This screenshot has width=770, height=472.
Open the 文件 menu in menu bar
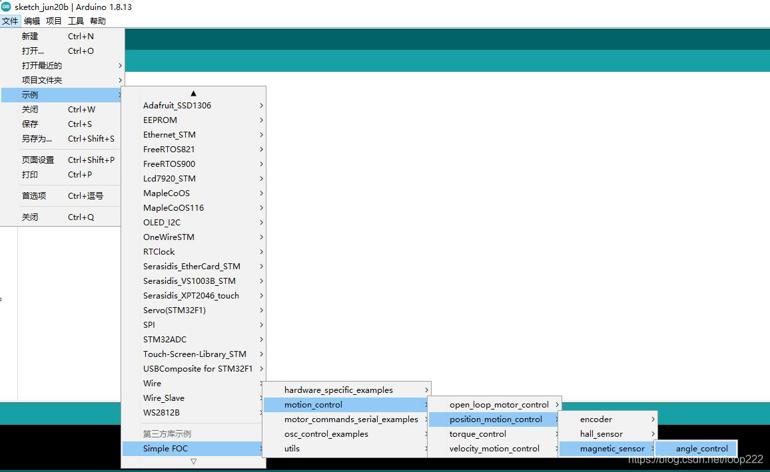[x=10, y=21]
